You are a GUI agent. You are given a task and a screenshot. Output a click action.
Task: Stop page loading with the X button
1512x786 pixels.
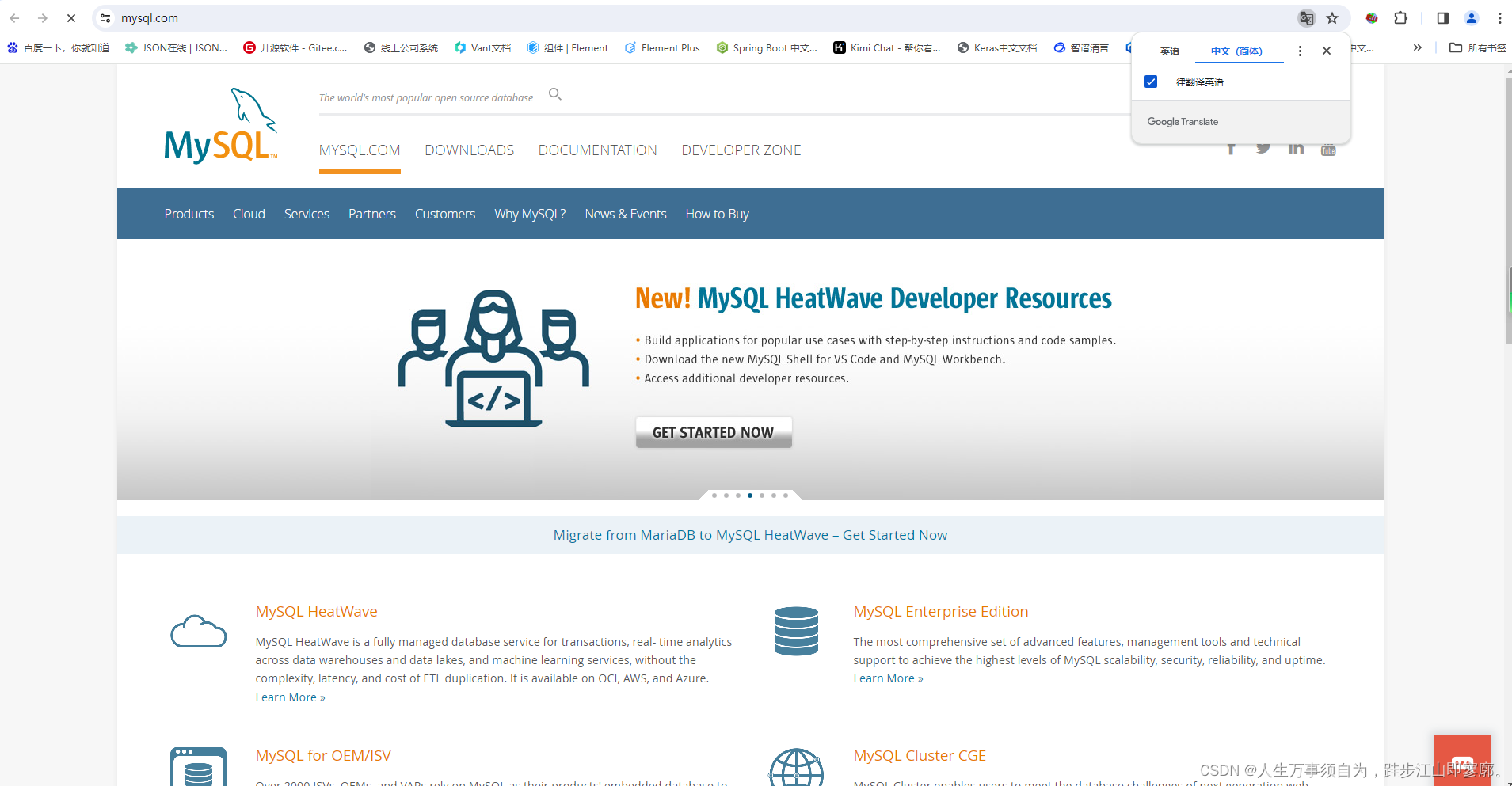[70, 18]
